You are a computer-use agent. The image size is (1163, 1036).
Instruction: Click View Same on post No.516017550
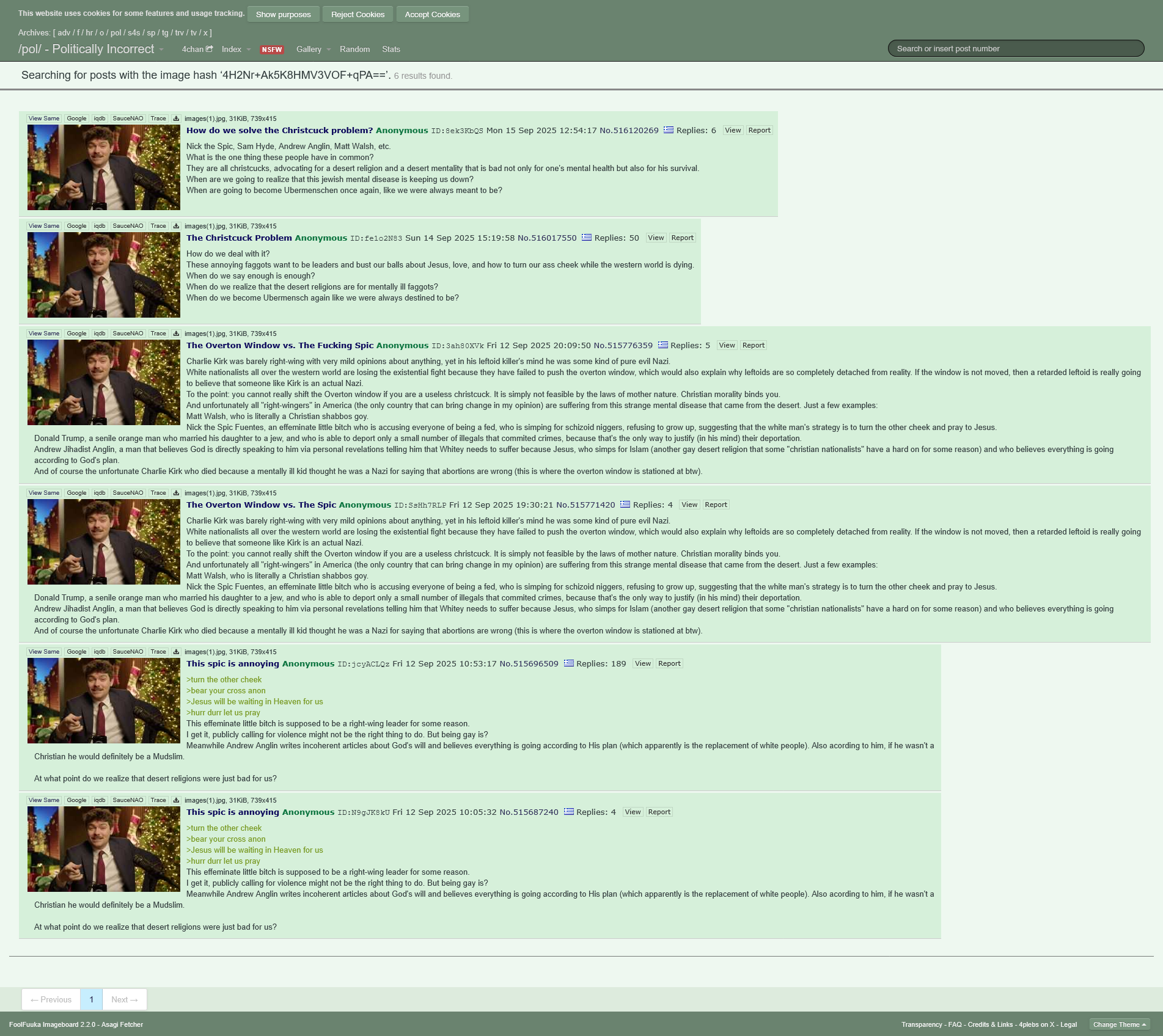(x=44, y=226)
